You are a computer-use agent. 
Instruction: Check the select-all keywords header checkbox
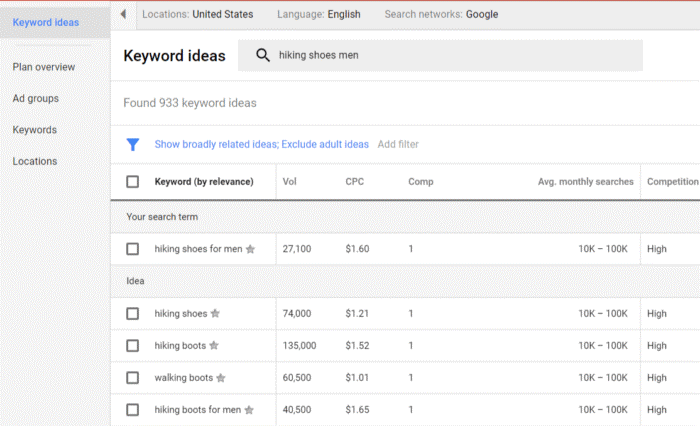[x=133, y=182]
